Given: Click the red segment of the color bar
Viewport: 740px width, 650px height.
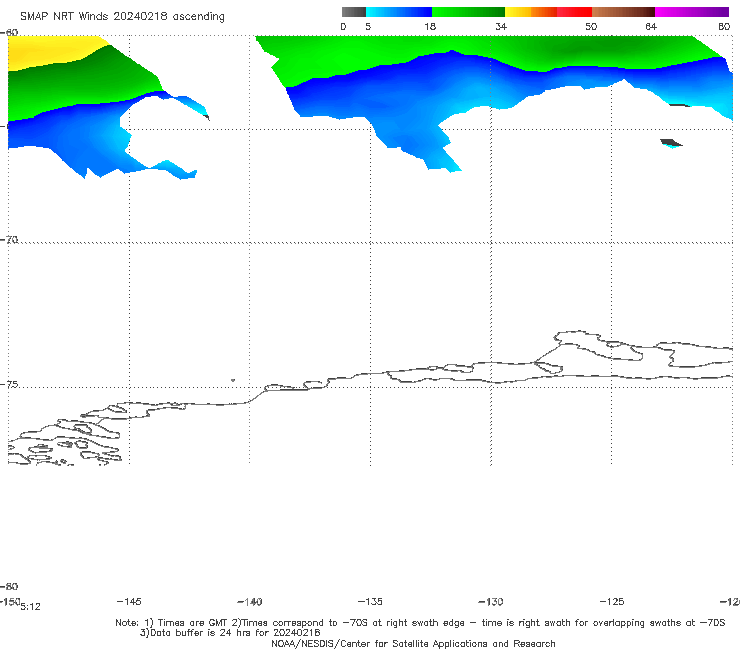Looking at the screenshot, I should click(574, 12).
